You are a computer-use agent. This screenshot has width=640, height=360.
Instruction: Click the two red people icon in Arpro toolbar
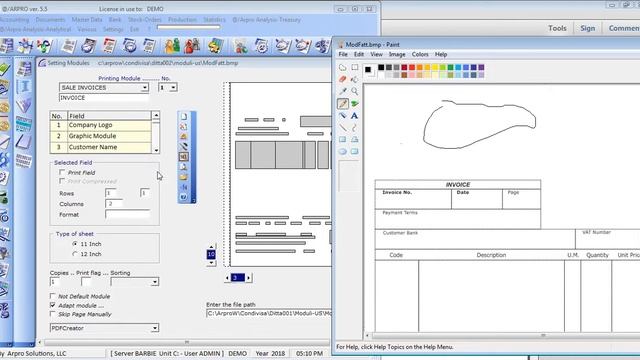(x=192, y=46)
